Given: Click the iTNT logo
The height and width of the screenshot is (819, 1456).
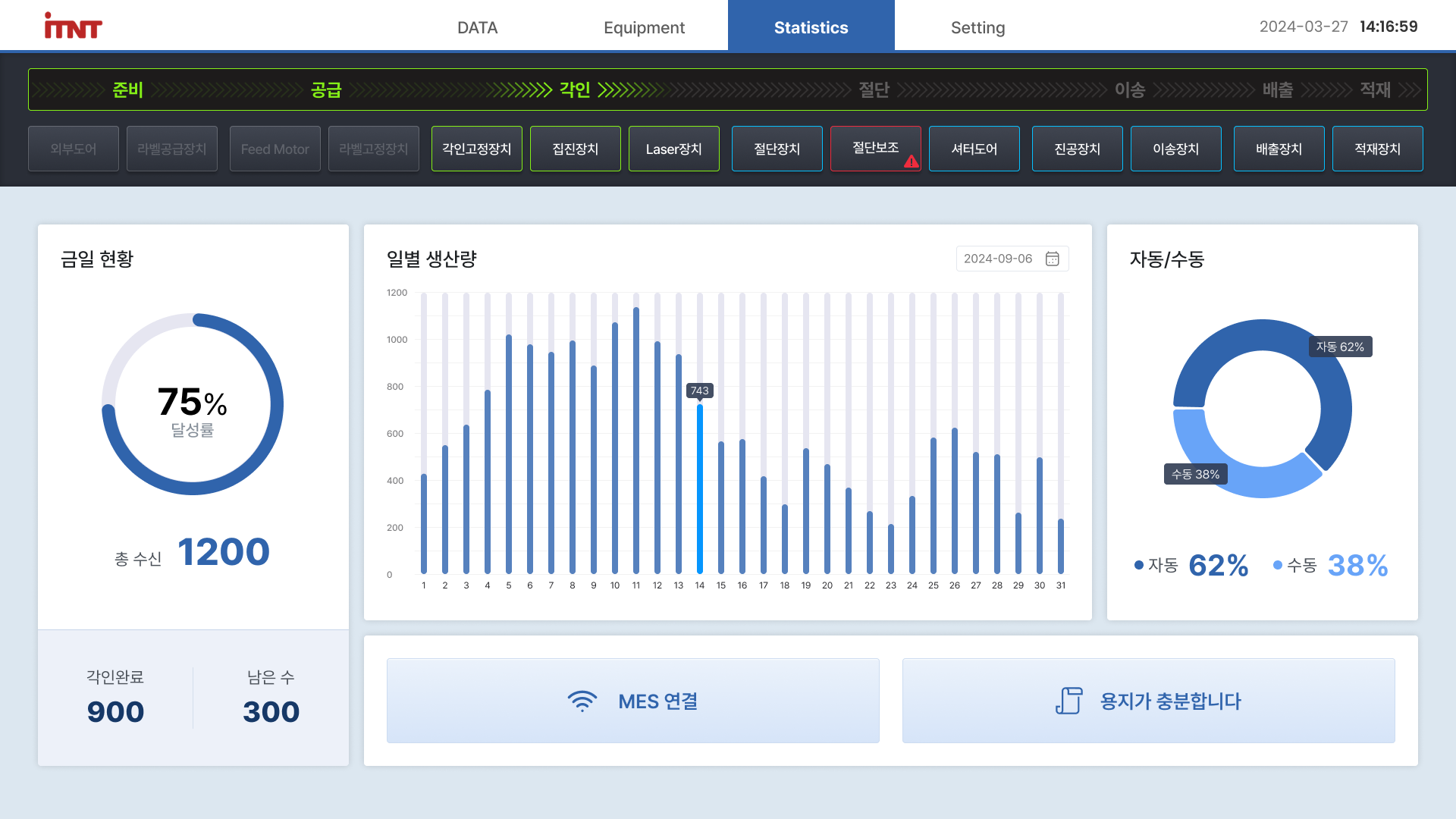Looking at the screenshot, I should 73,27.
